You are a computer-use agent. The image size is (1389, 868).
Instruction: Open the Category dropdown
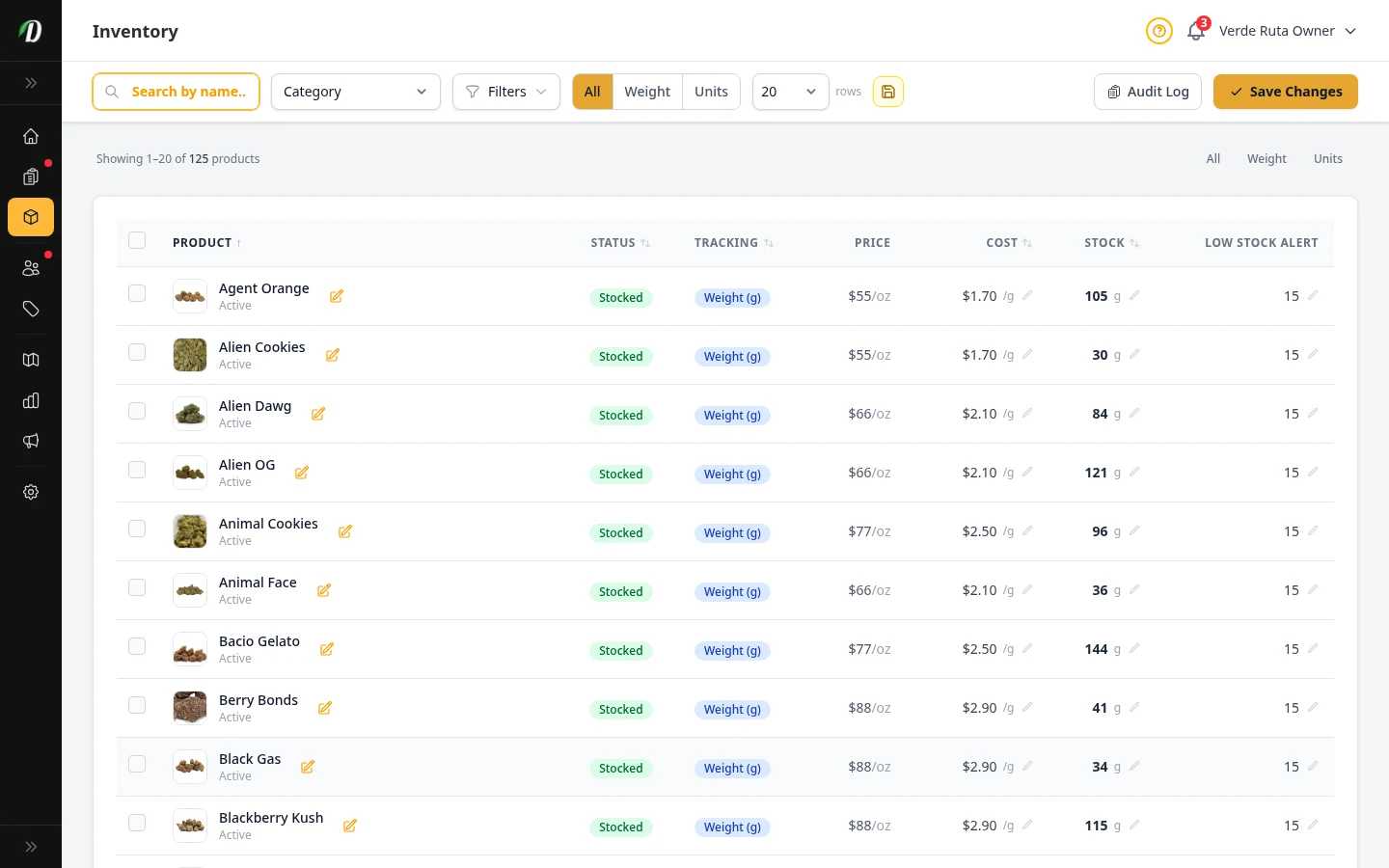(355, 91)
